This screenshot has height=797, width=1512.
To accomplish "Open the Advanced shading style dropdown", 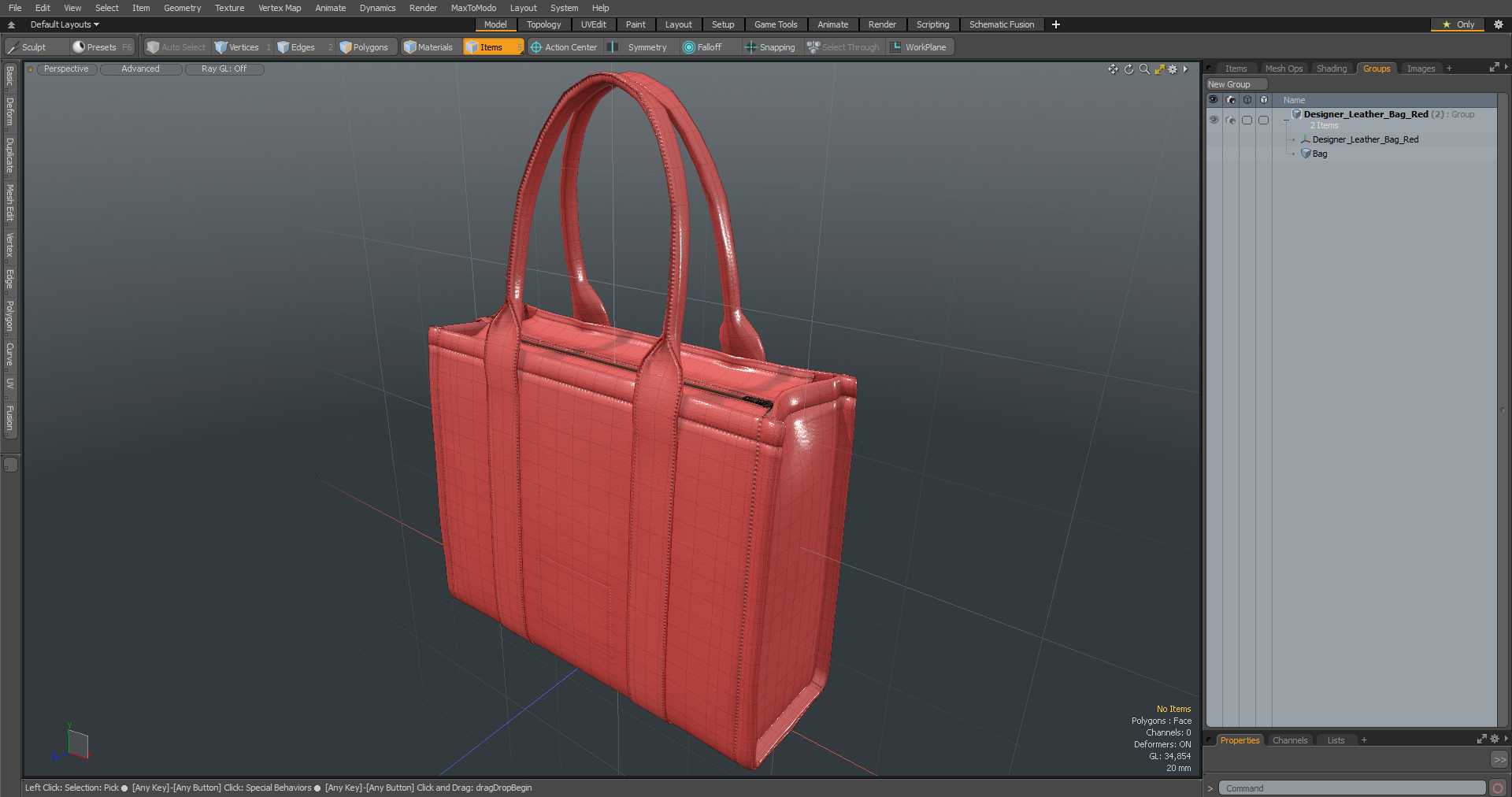I will (140, 69).
